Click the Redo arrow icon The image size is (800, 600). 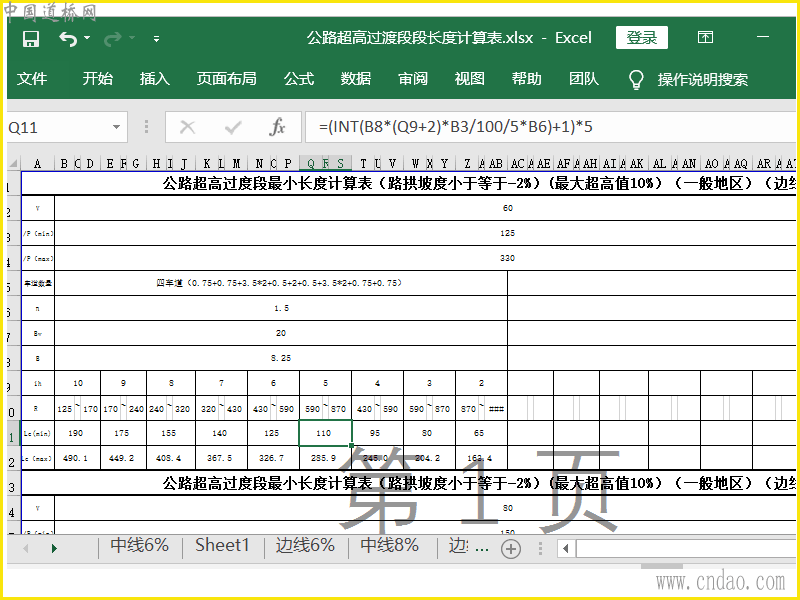point(113,39)
